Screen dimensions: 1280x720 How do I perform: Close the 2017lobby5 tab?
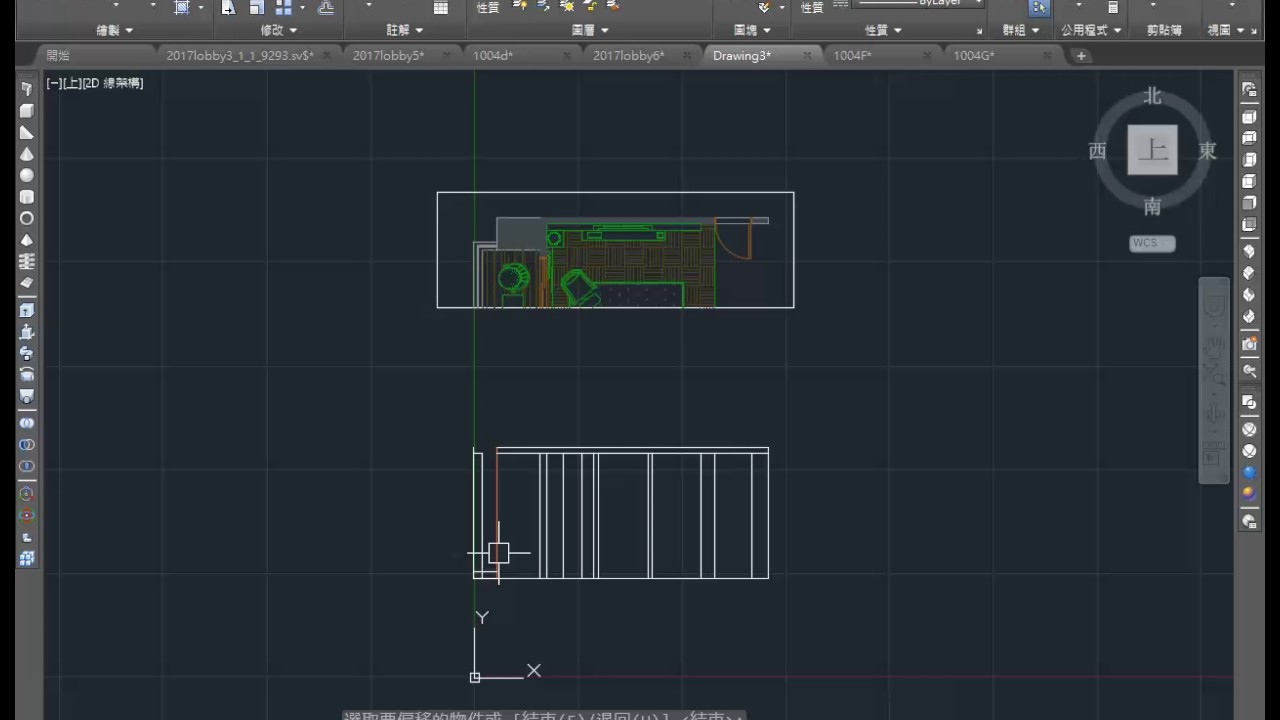pyautogui.click(x=447, y=56)
